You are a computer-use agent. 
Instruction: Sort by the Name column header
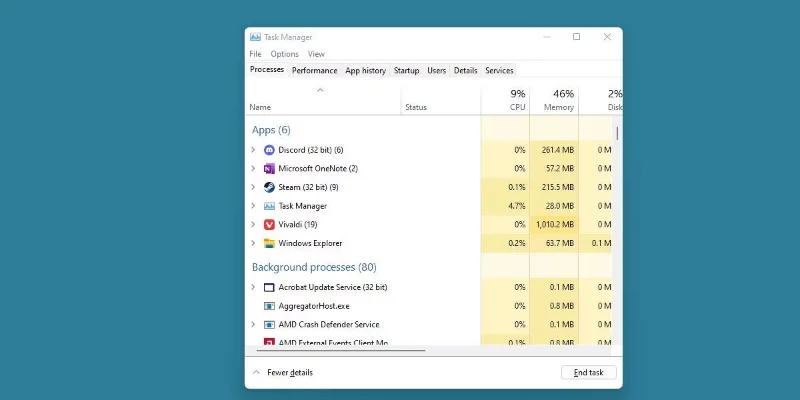click(323, 101)
